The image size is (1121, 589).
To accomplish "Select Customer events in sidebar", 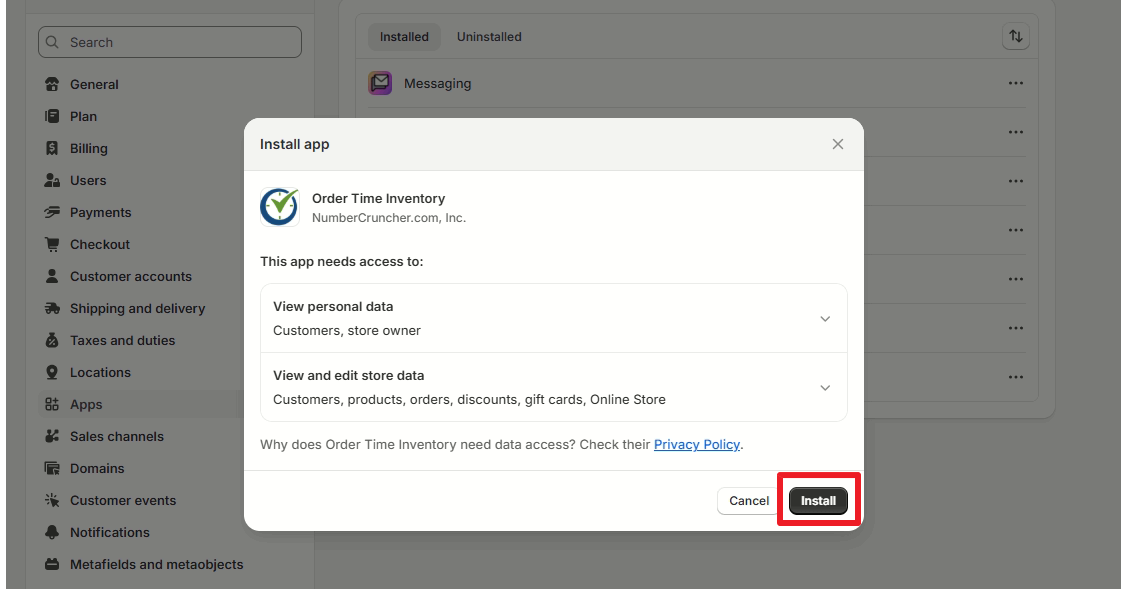I will 122,500.
